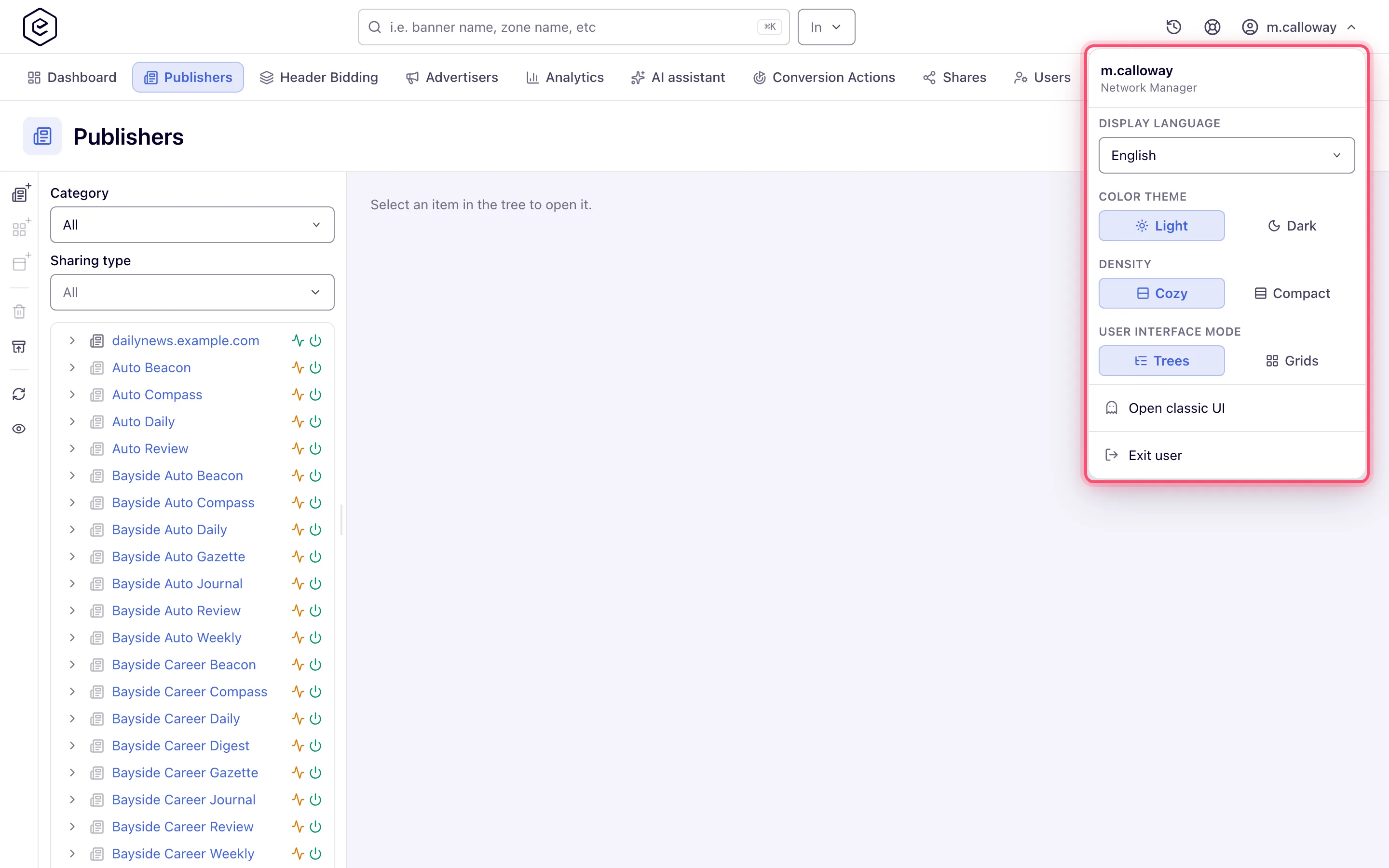The image size is (1389, 868).
Task: Open the support lifebuoy icon
Action: (1212, 27)
